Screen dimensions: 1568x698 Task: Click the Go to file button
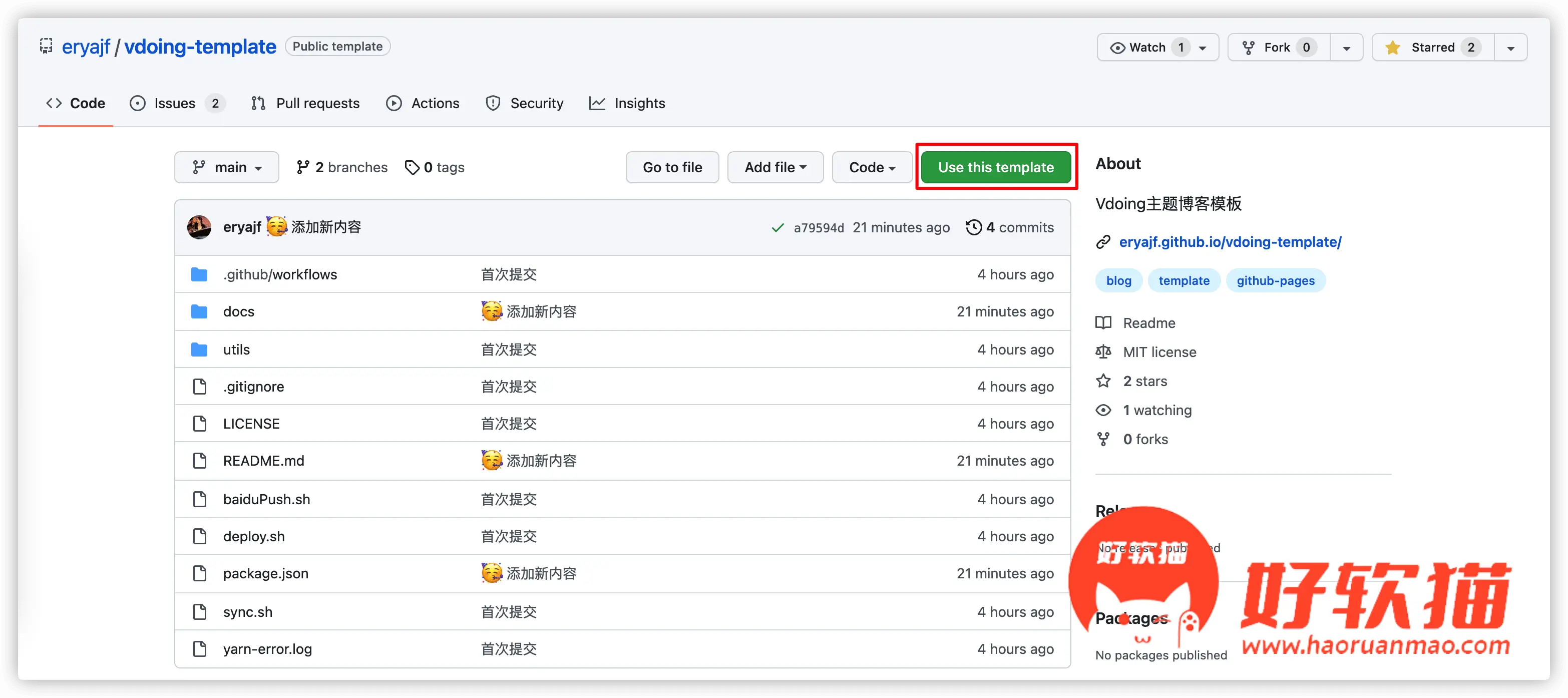[672, 167]
